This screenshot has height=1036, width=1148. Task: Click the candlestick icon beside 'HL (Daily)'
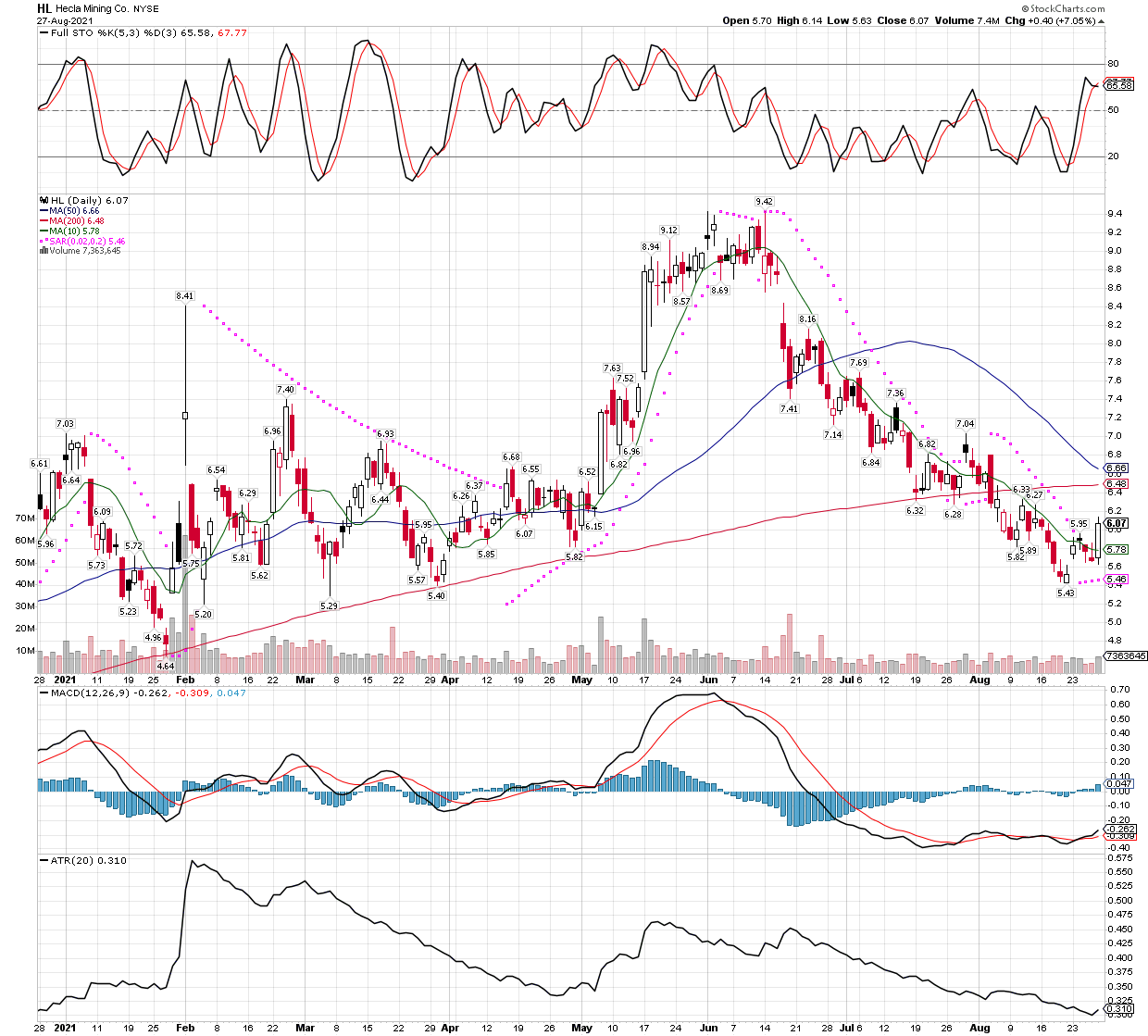pyautogui.click(x=43, y=201)
